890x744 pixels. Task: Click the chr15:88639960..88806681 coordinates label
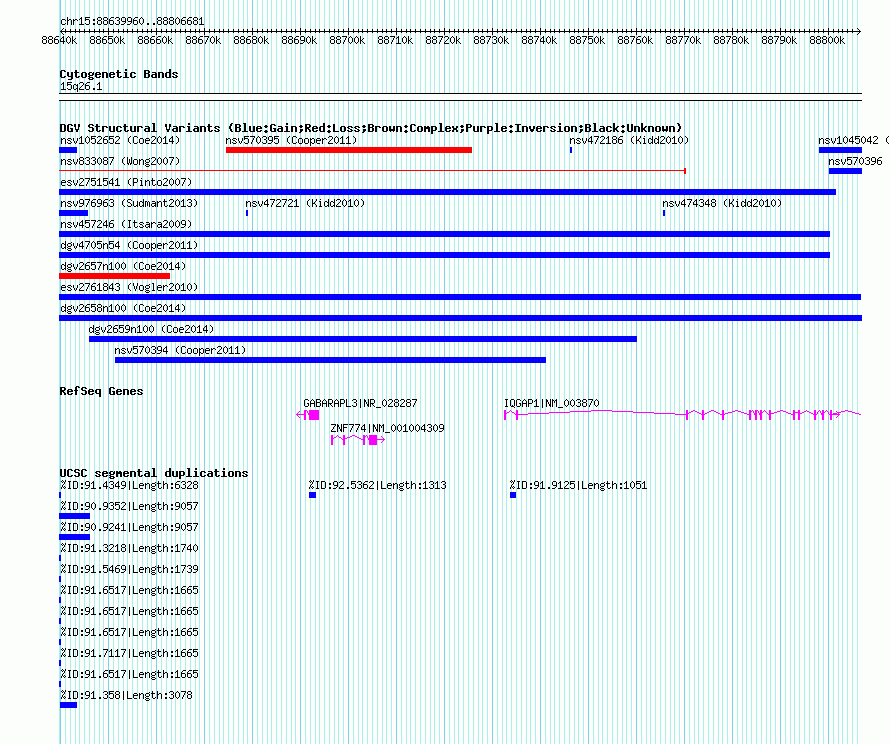tap(132, 21)
